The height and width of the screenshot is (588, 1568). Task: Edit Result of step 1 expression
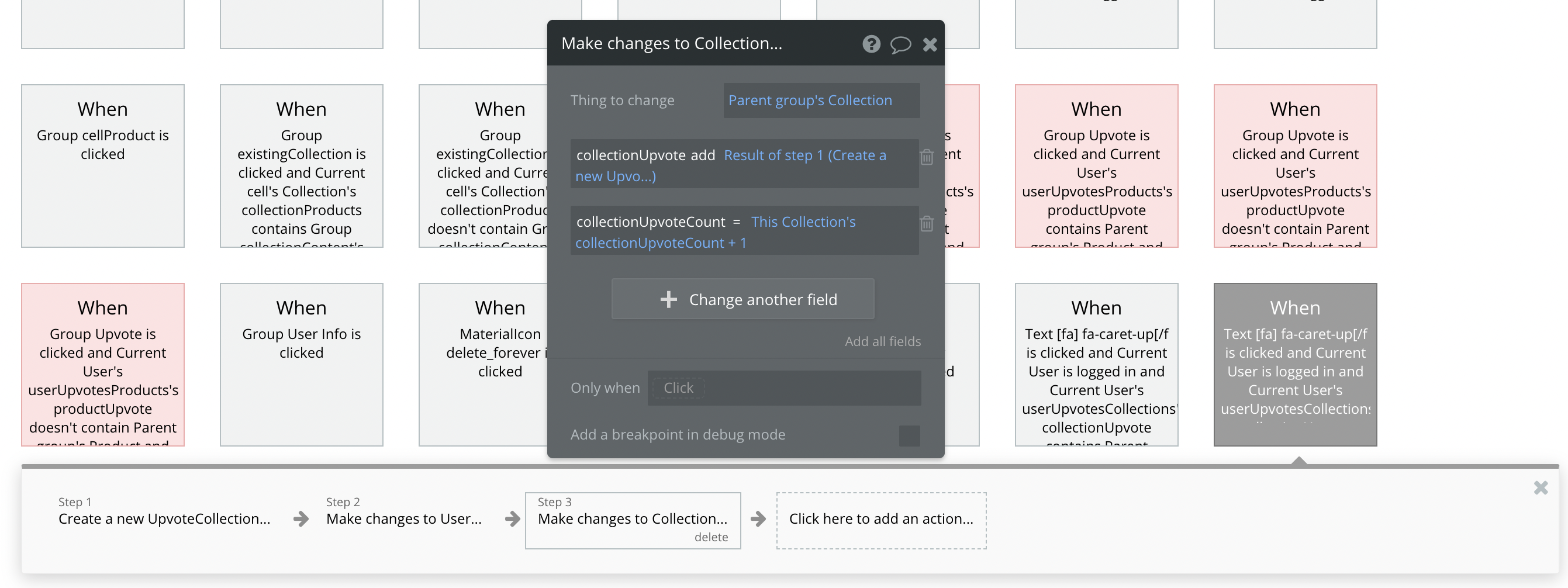pyautogui.click(x=803, y=156)
